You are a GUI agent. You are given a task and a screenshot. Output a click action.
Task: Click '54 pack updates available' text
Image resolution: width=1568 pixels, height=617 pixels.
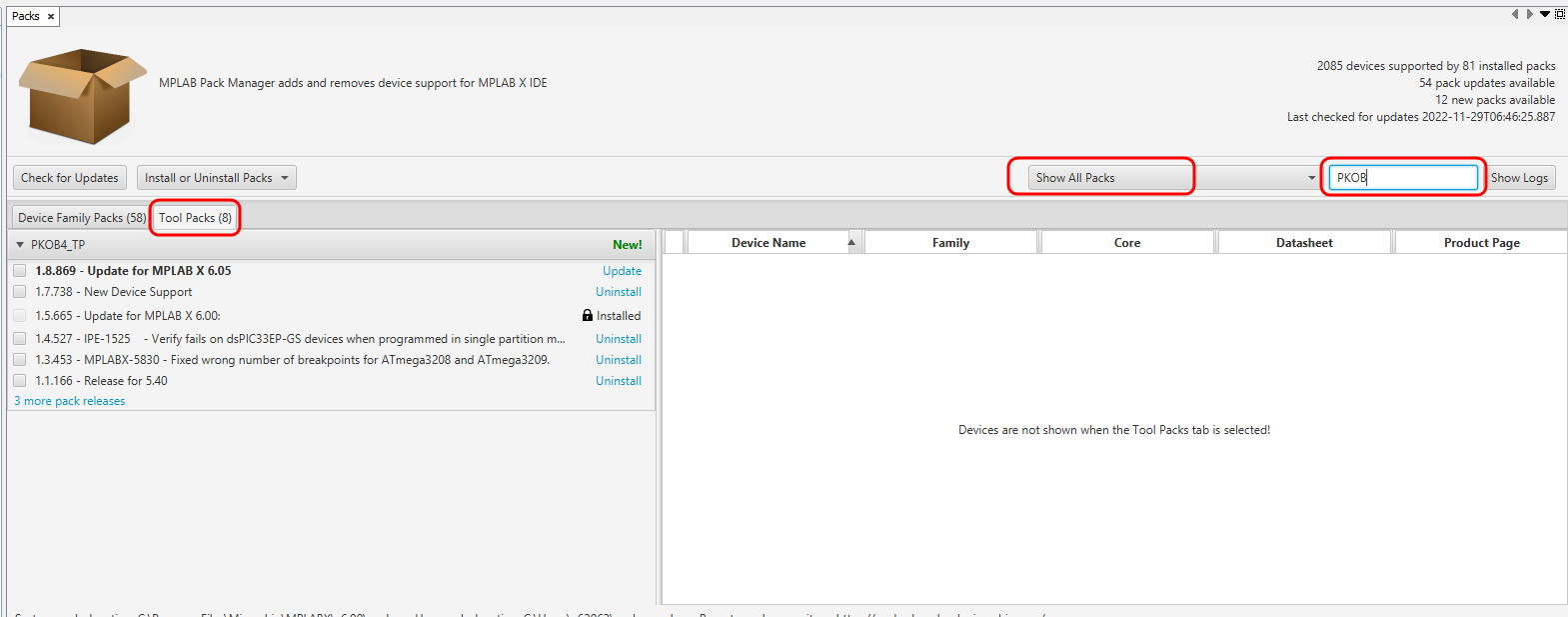click(x=1487, y=83)
